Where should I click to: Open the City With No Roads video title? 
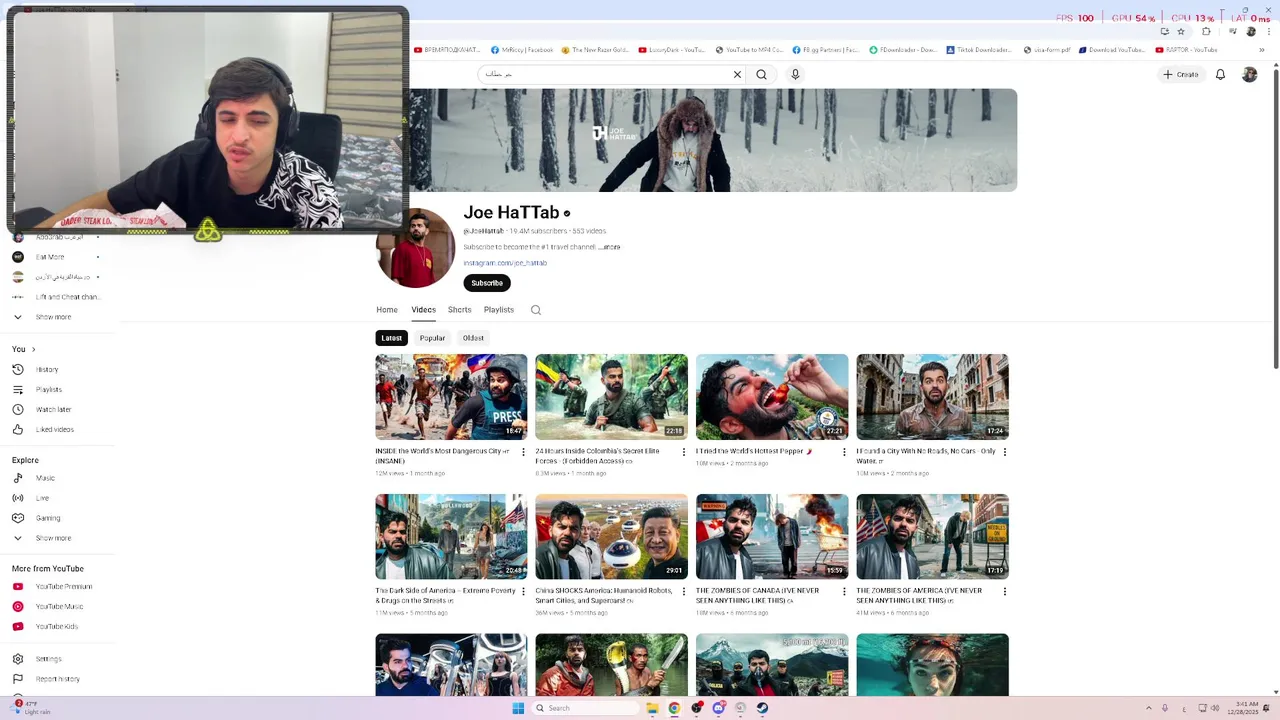(x=926, y=456)
